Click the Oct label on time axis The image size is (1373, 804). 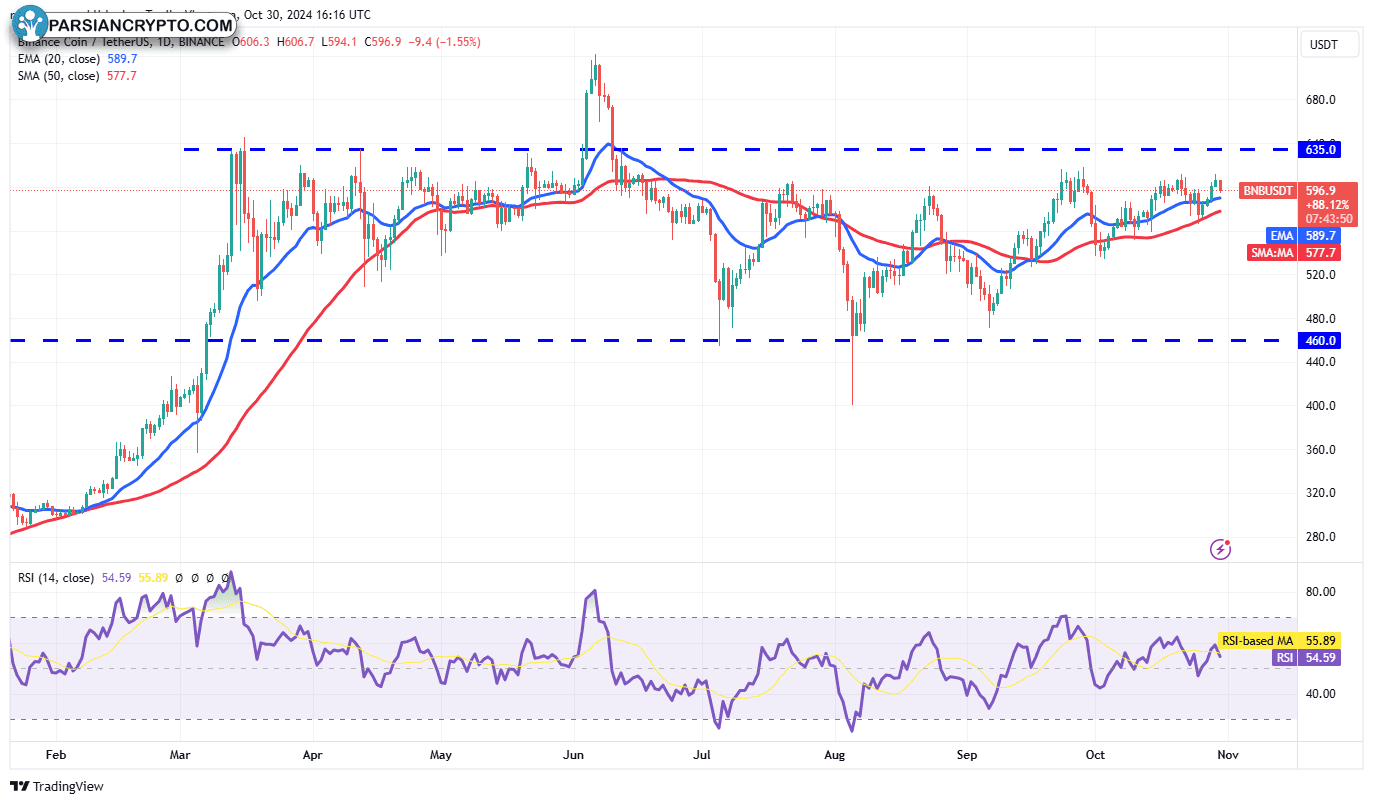(x=1096, y=755)
